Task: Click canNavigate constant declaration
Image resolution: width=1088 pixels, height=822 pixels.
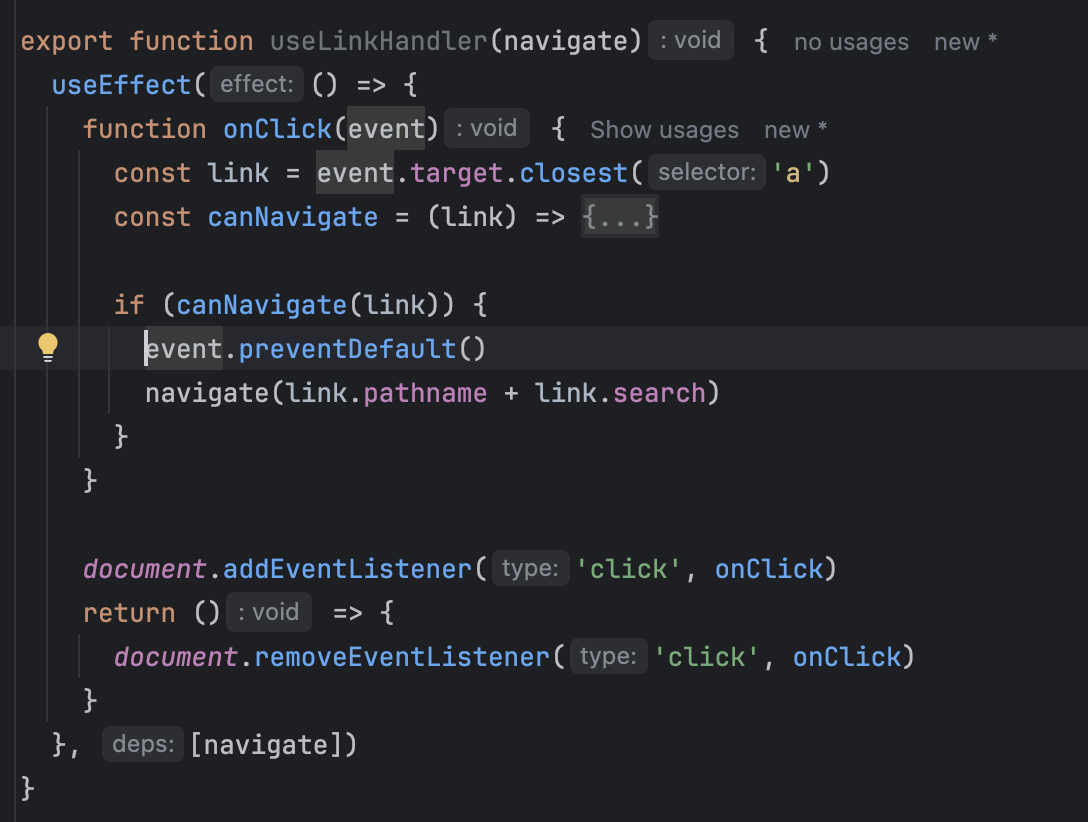Action: 293,217
